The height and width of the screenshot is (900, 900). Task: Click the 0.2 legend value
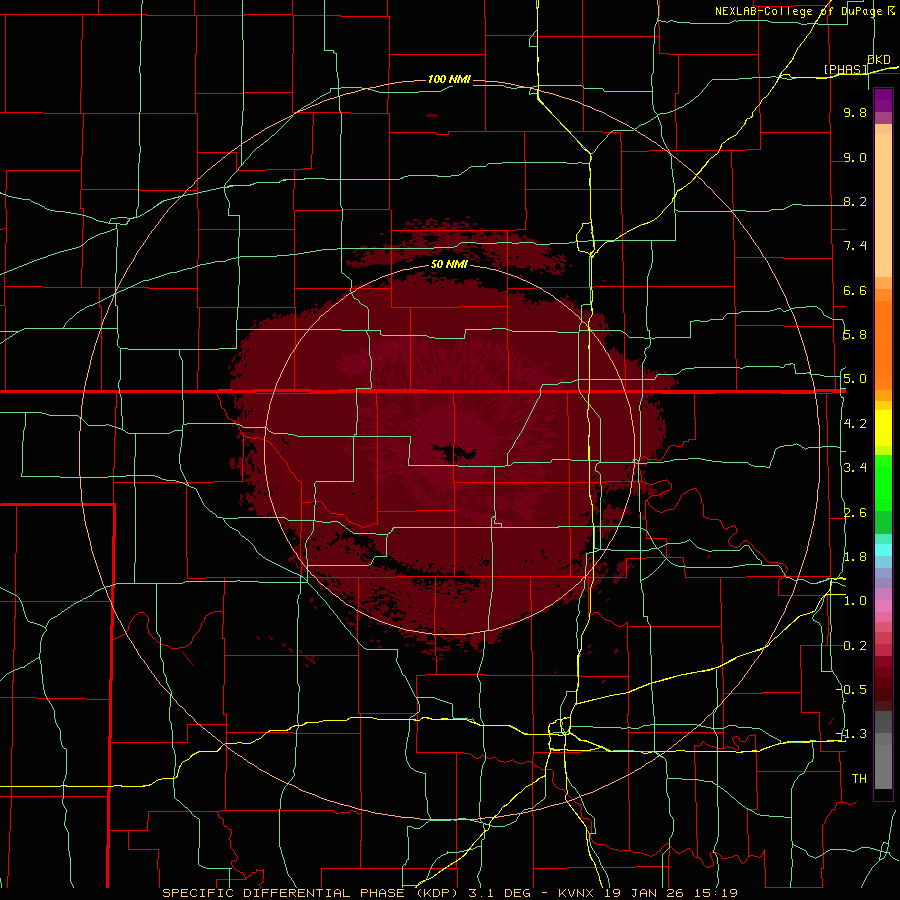tap(855, 645)
